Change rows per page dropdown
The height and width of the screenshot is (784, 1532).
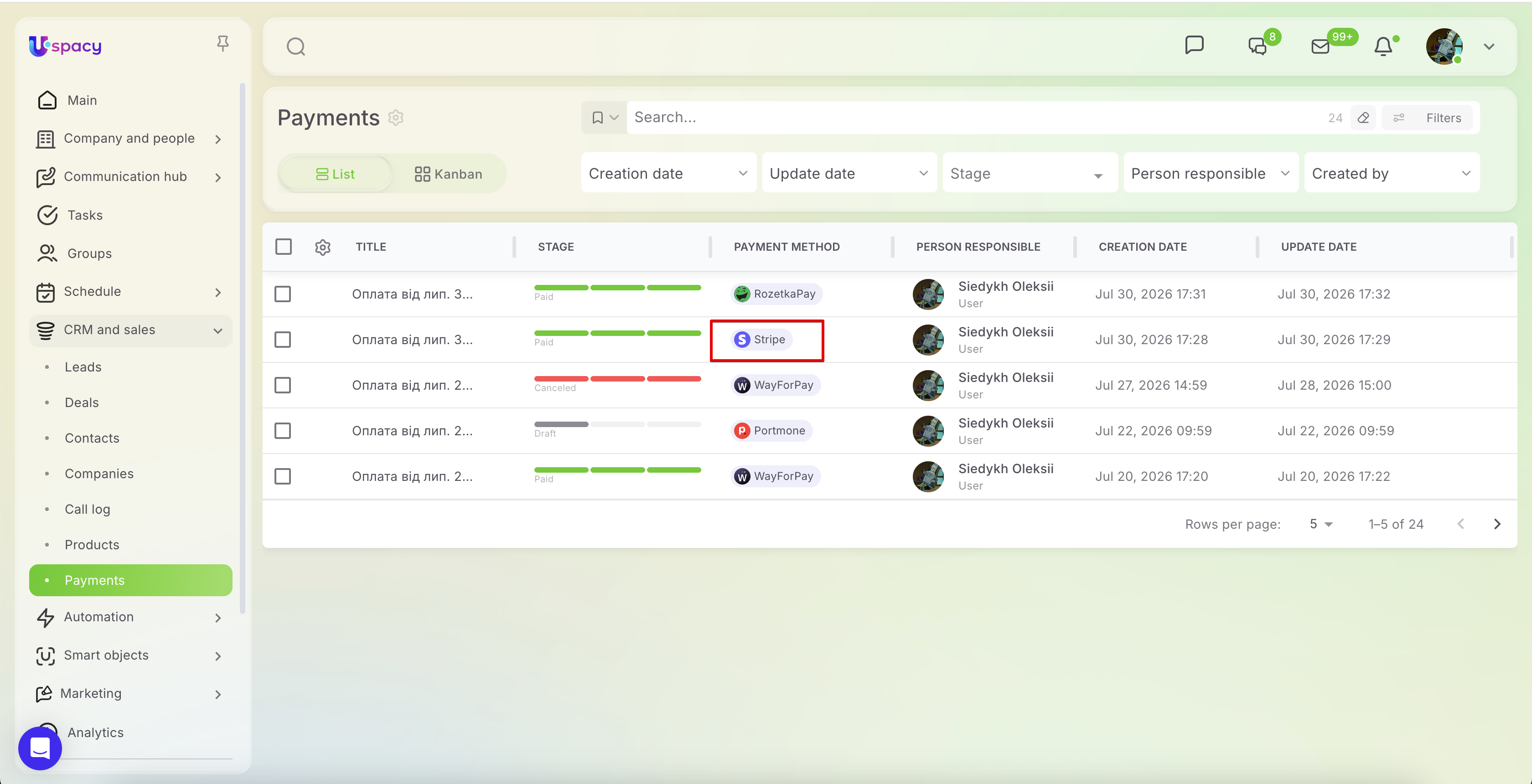pos(1321,524)
